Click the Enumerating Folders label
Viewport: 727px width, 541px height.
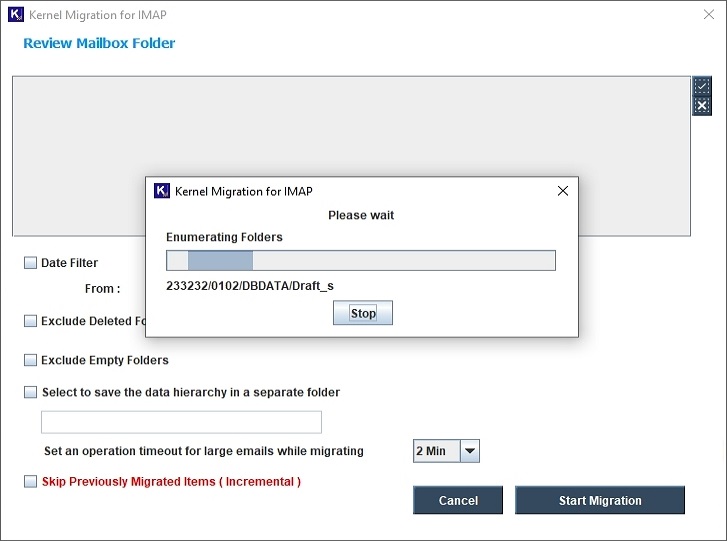point(224,237)
